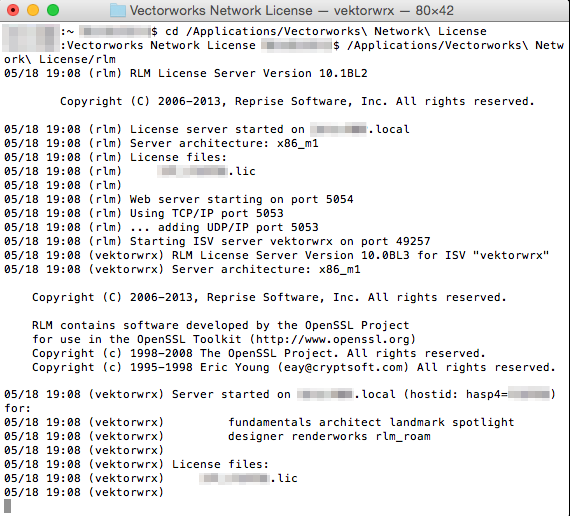Click the 'fundamentals architect landmark spotlight' line
Screen dimensions: 570x516
pyautogui.click(x=371, y=422)
